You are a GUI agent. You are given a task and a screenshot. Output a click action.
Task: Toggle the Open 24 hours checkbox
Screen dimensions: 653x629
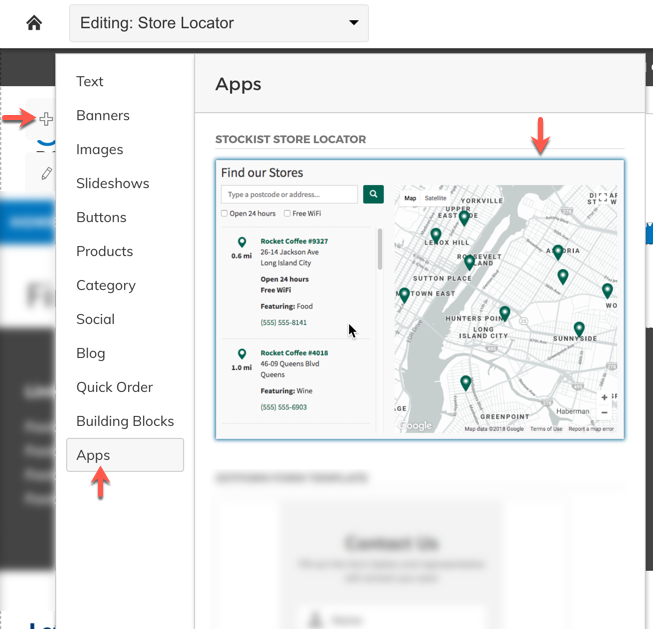224,214
